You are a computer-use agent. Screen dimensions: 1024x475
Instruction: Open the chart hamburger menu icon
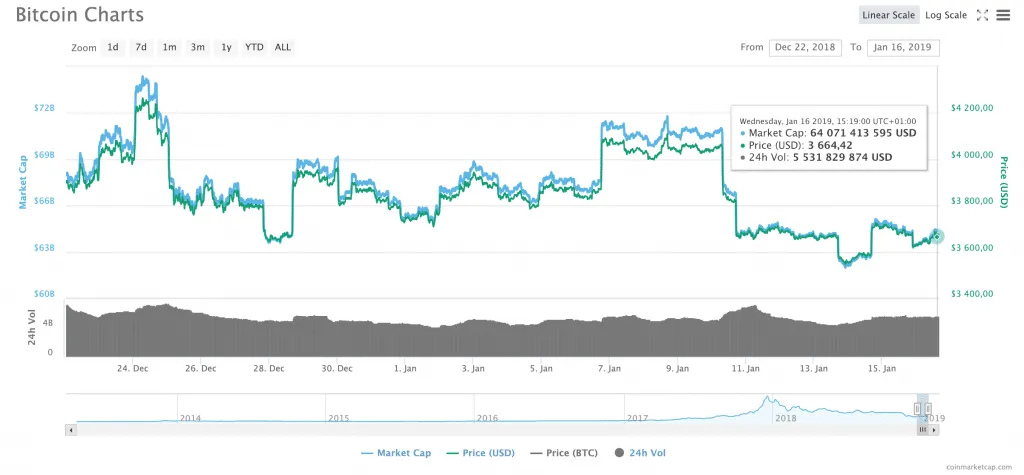tap(1003, 15)
